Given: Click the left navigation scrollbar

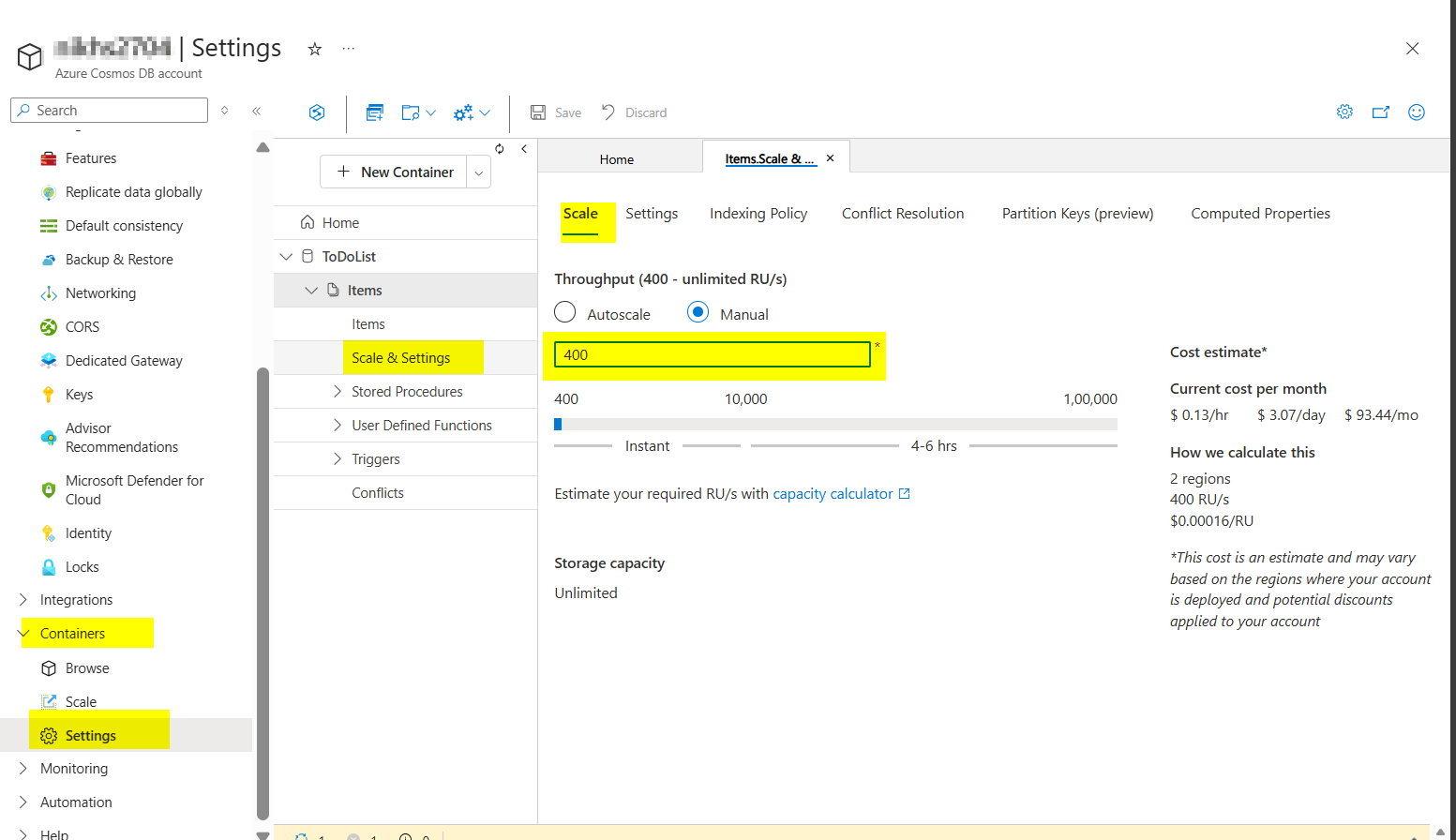Looking at the screenshot, I should (263, 593).
